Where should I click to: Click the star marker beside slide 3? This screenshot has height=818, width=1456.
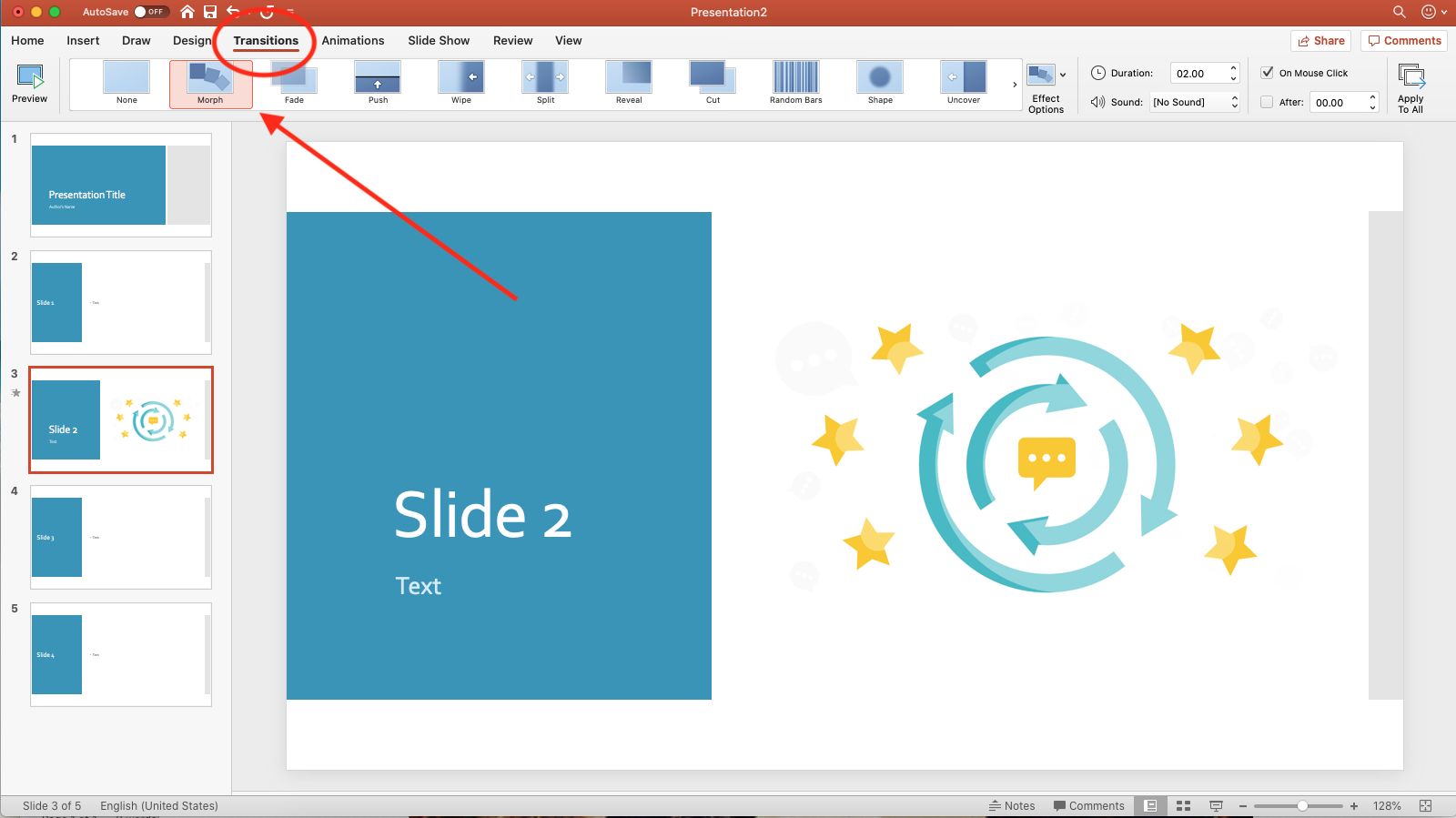pyautogui.click(x=15, y=393)
